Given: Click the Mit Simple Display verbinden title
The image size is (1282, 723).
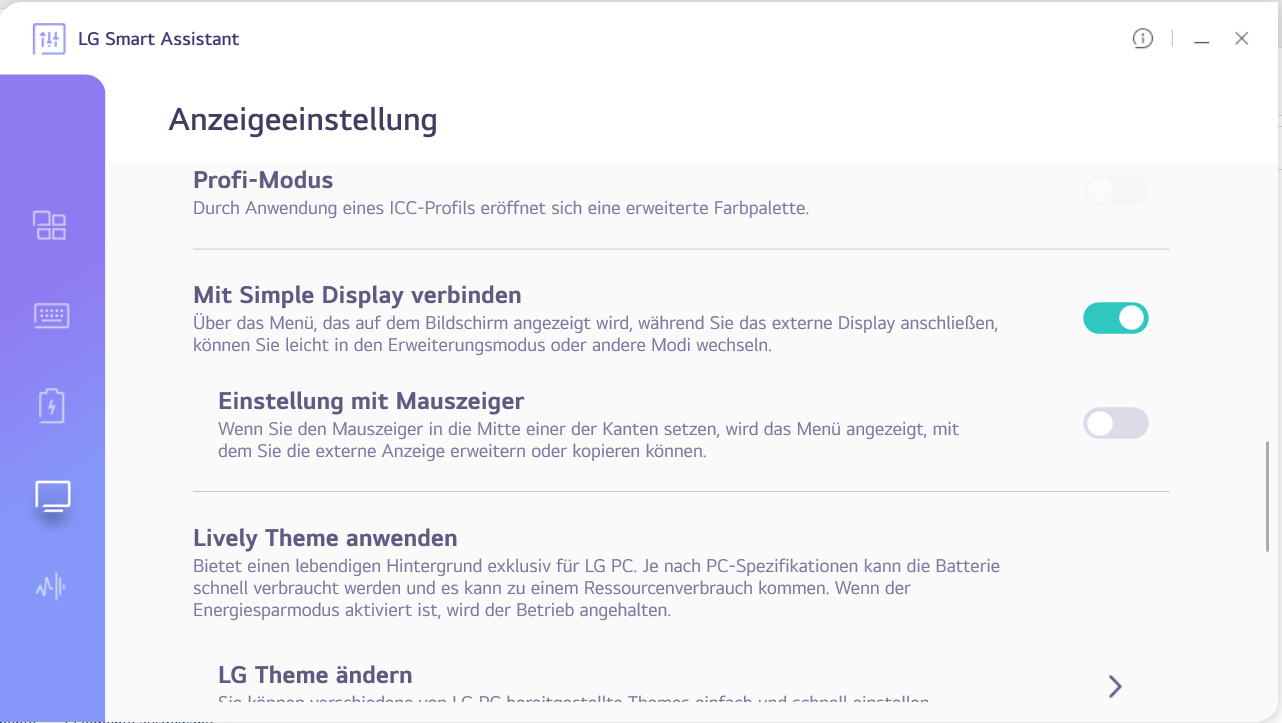Looking at the screenshot, I should [357, 295].
